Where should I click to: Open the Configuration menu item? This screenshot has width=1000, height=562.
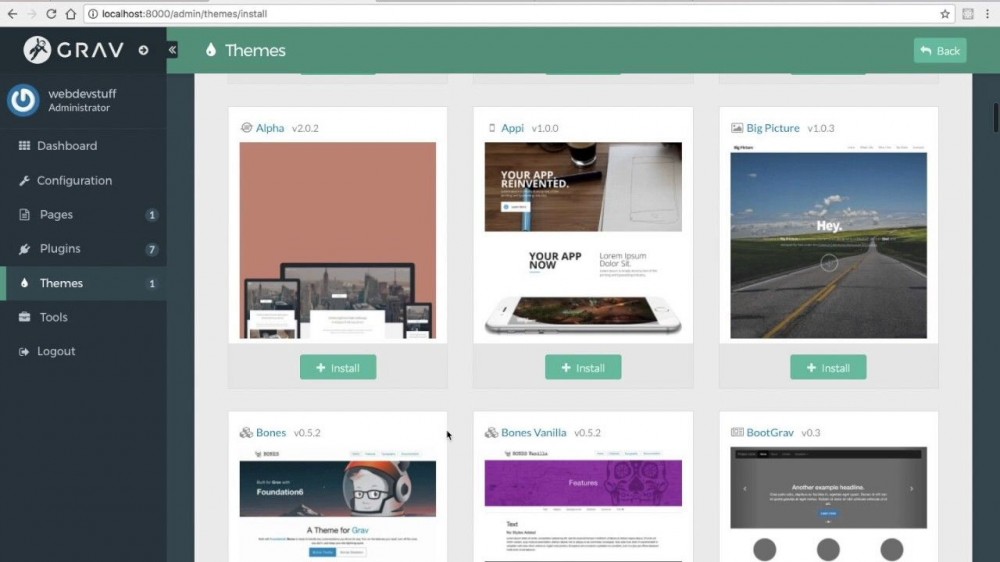[73, 181]
